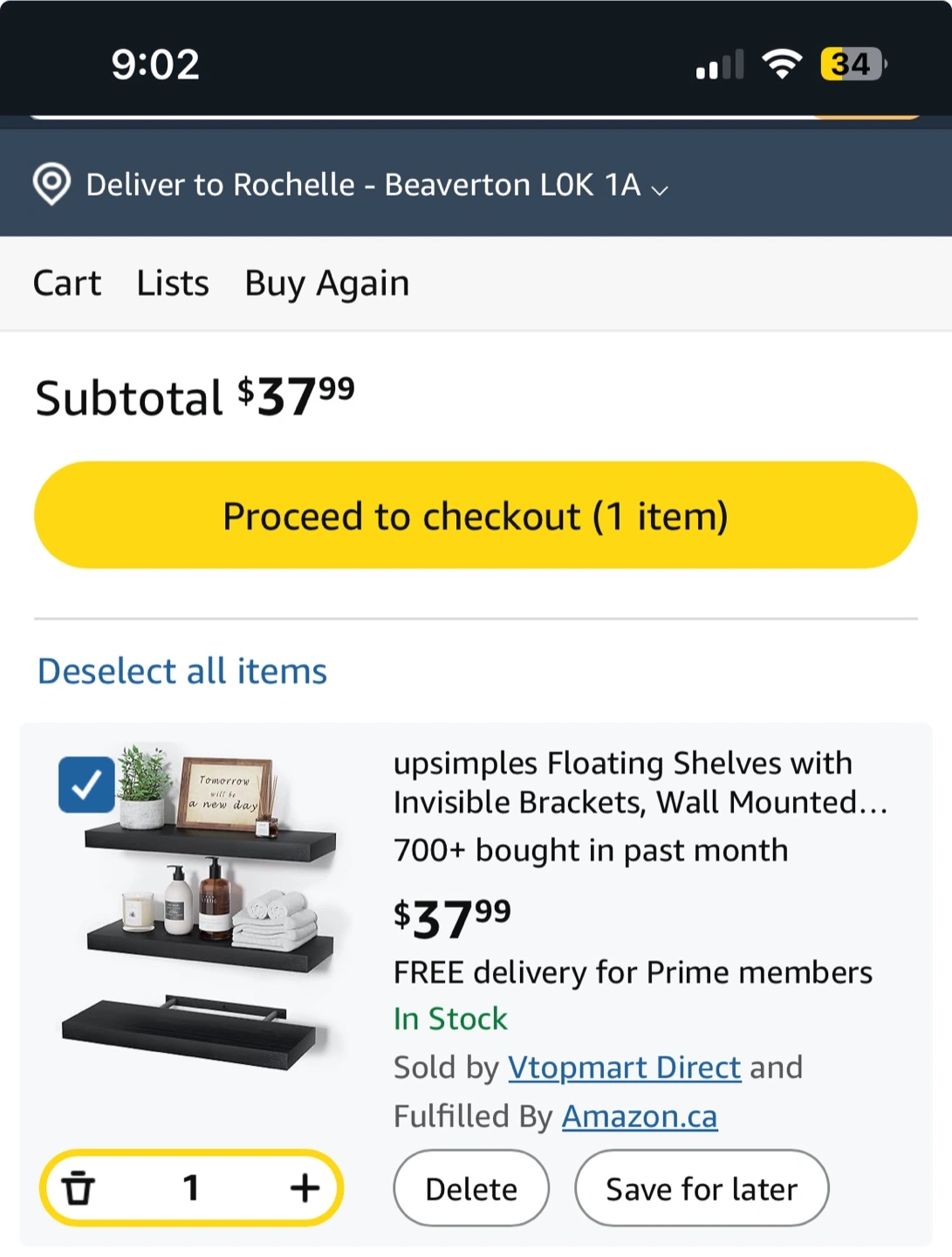The height and width of the screenshot is (1257, 952).
Task: Click the trash icon in quantity stepper
Action: (x=79, y=1188)
